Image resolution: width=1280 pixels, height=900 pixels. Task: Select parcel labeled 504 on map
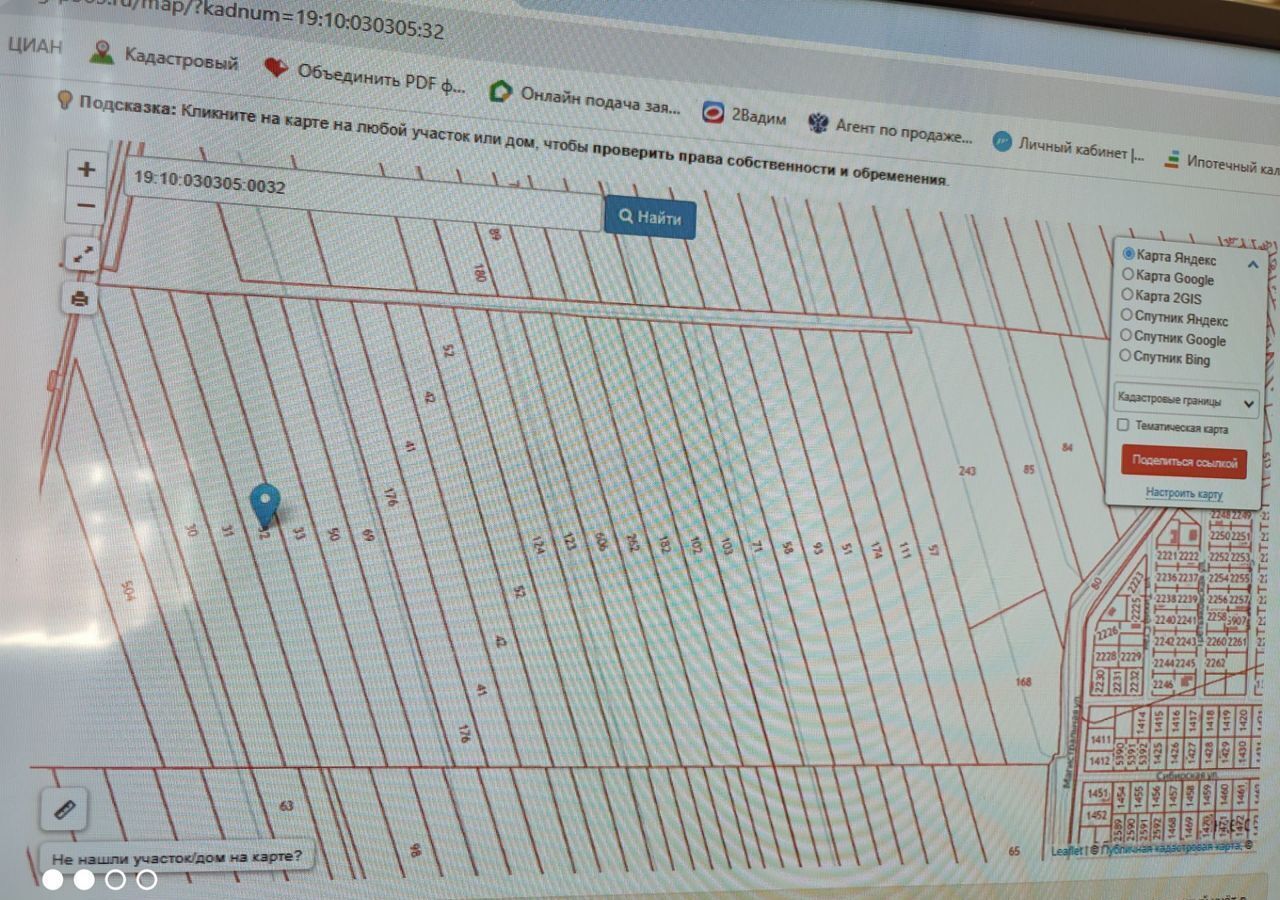pyautogui.click(x=127, y=590)
